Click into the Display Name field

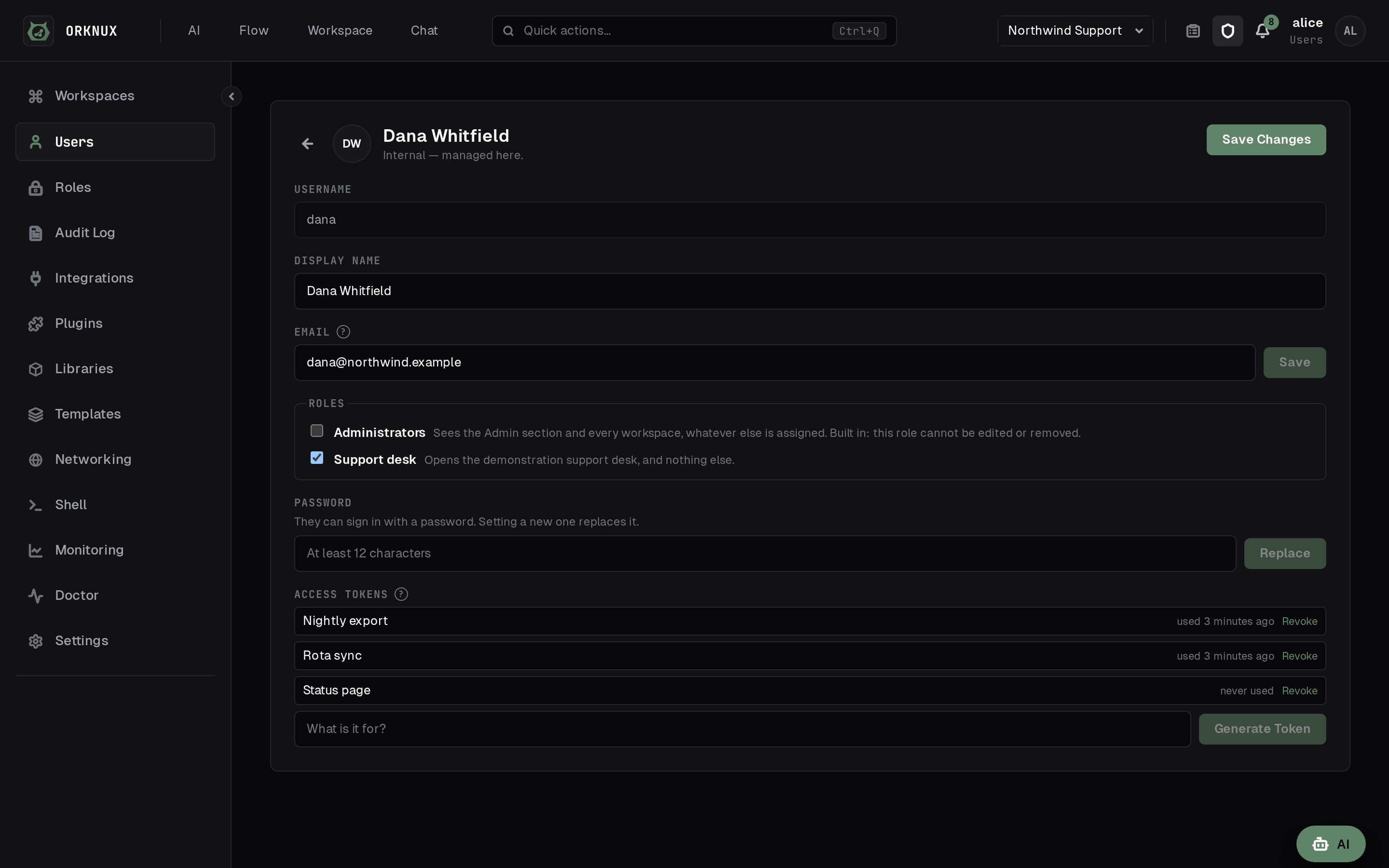[810, 291]
